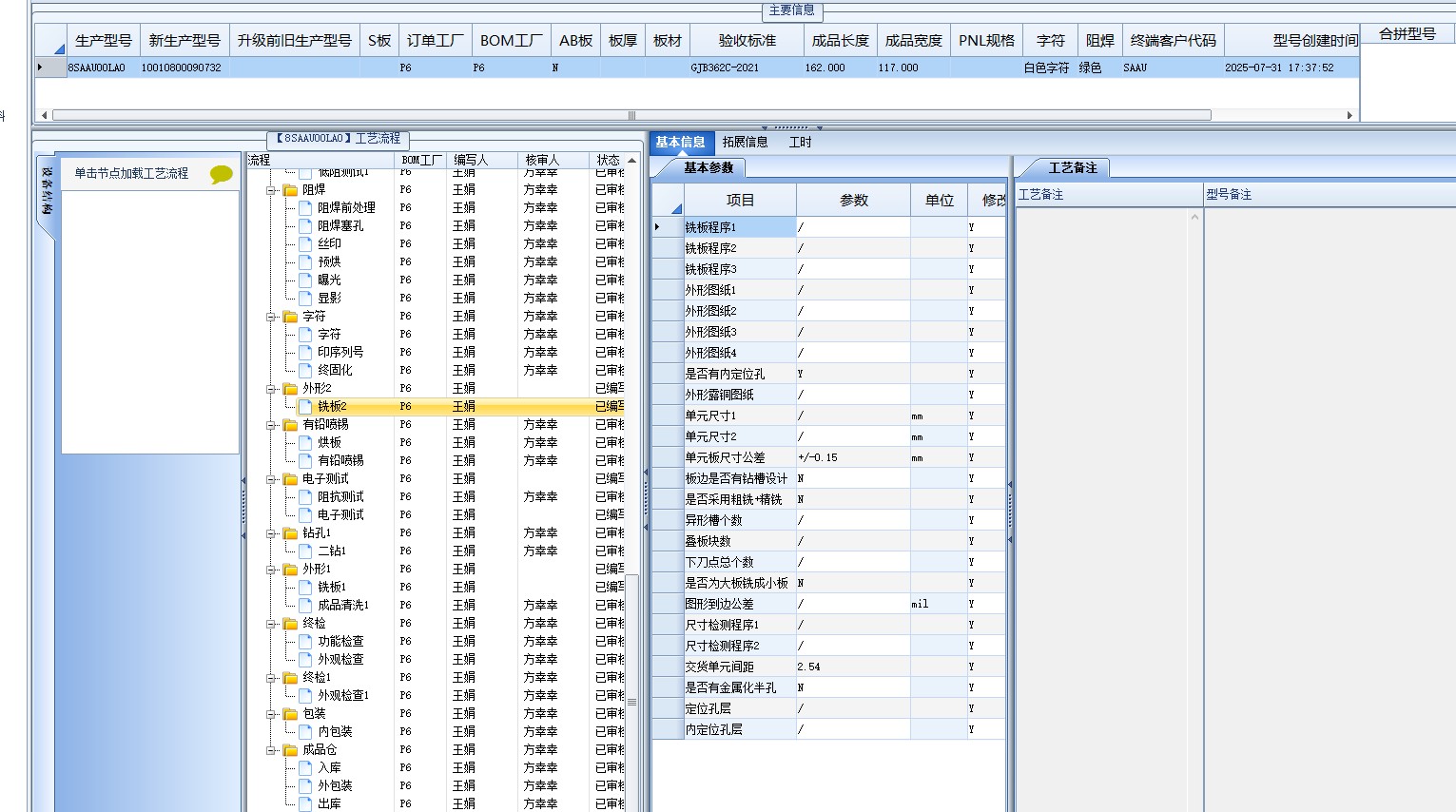Click the yellow speech bubble icon
Screen dimensions: 1456x812
[x=221, y=174]
